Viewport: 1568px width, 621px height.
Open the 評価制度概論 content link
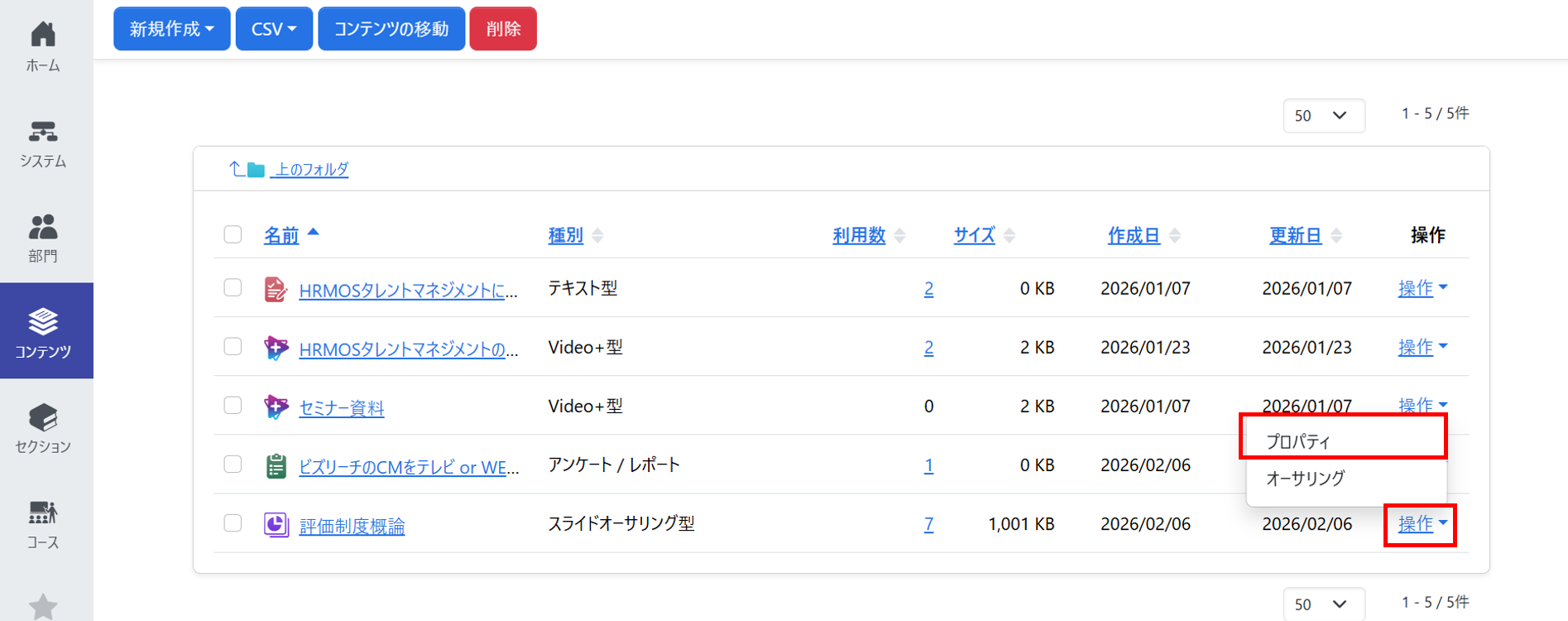click(x=352, y=526)
